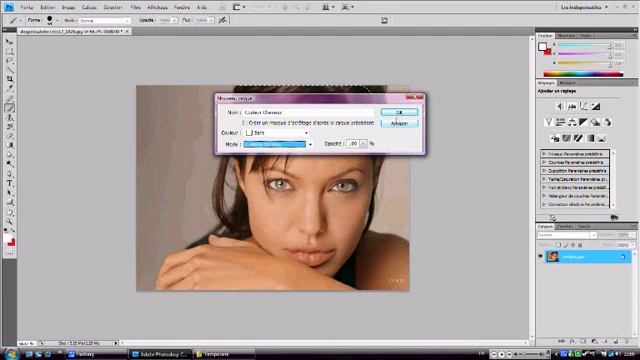Viewport: 640px width, 360px height.
Task: Add a Black & White adjustment icon
Action: (584, 122)
